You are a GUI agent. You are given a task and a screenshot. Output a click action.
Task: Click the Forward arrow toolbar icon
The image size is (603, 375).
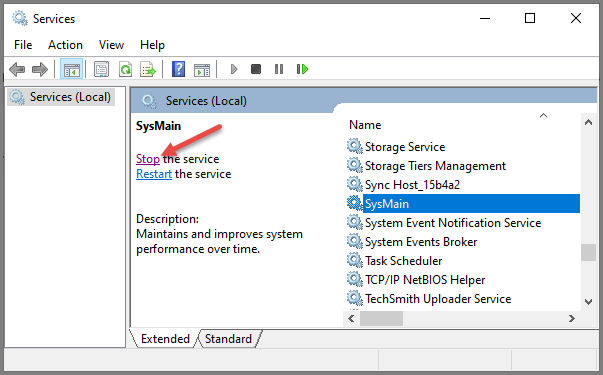(x=40, y=70)
